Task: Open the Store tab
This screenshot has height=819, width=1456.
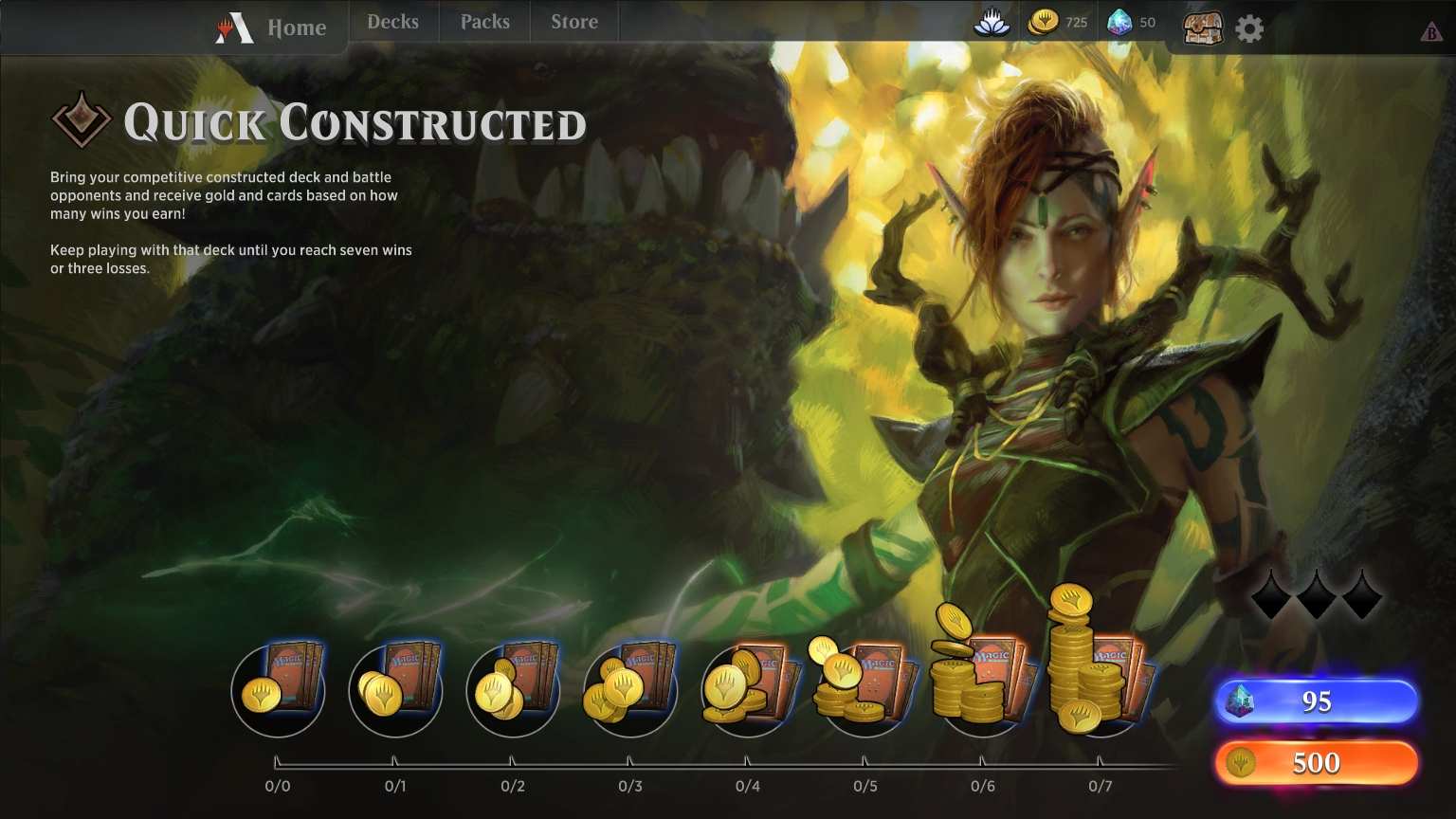Action: (x=574, y=22)
